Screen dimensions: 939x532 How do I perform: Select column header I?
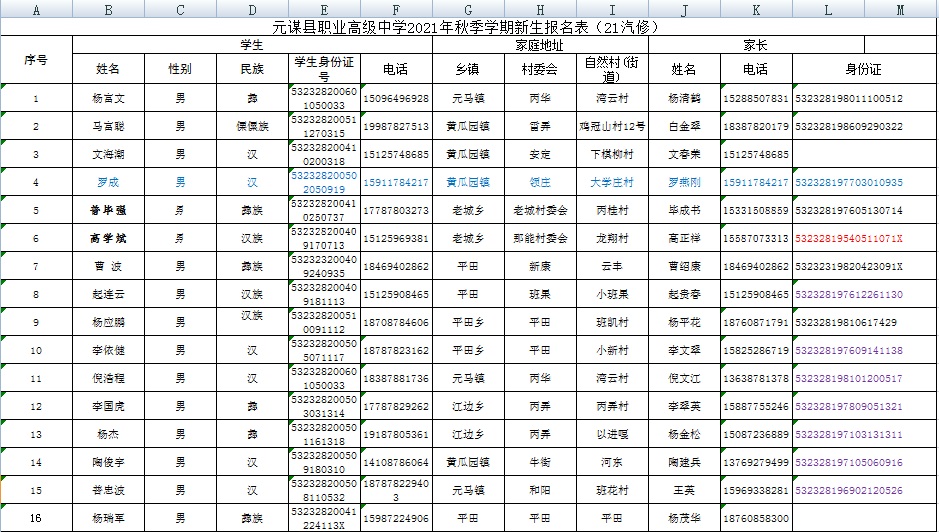[x=612, y=10]
